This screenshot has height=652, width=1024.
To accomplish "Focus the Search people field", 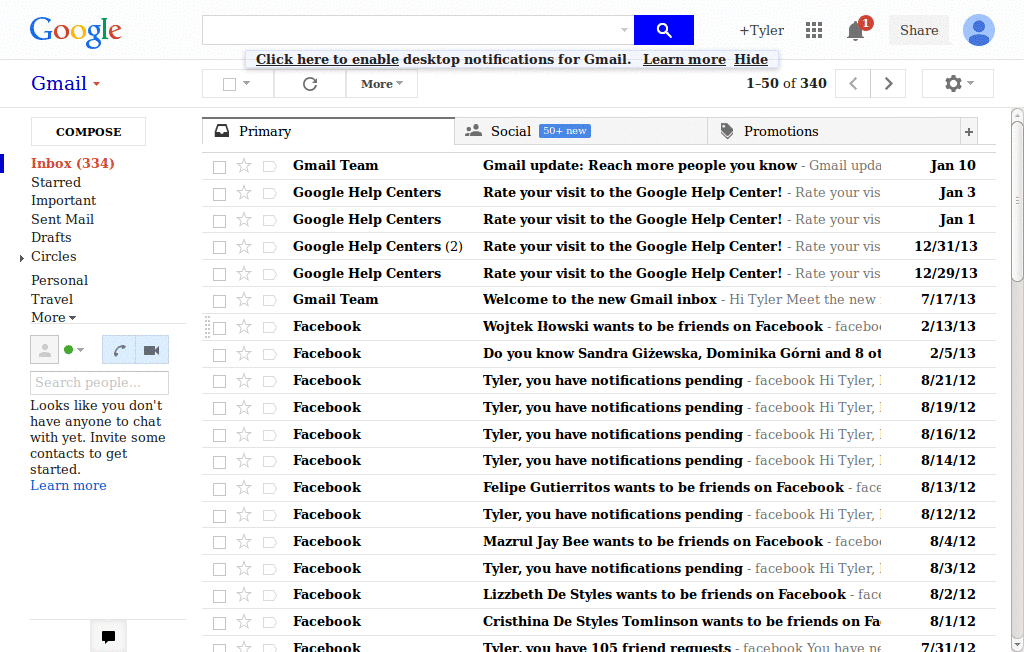I will (x=99, y=383).
